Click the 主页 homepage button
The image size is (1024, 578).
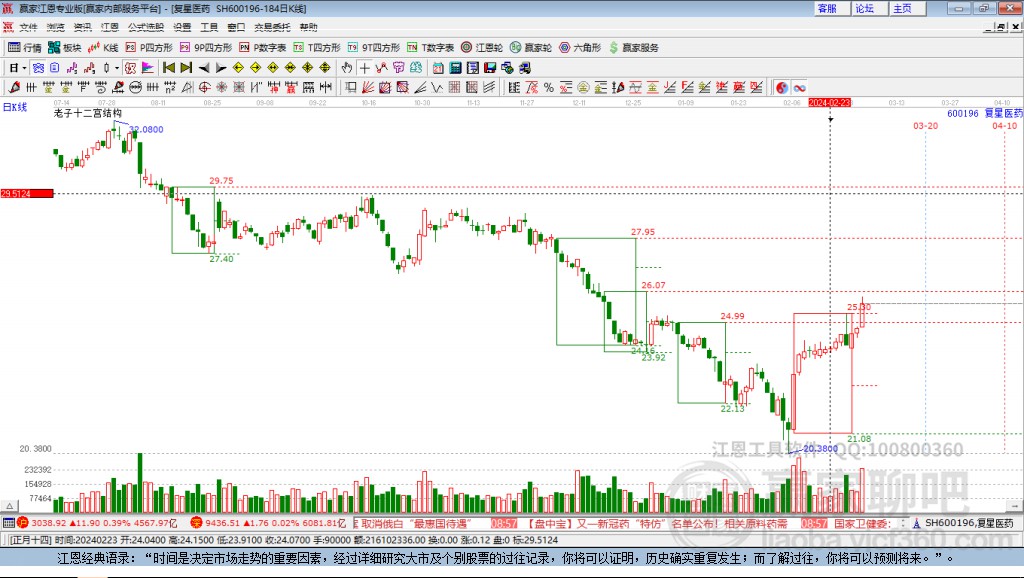908,8
